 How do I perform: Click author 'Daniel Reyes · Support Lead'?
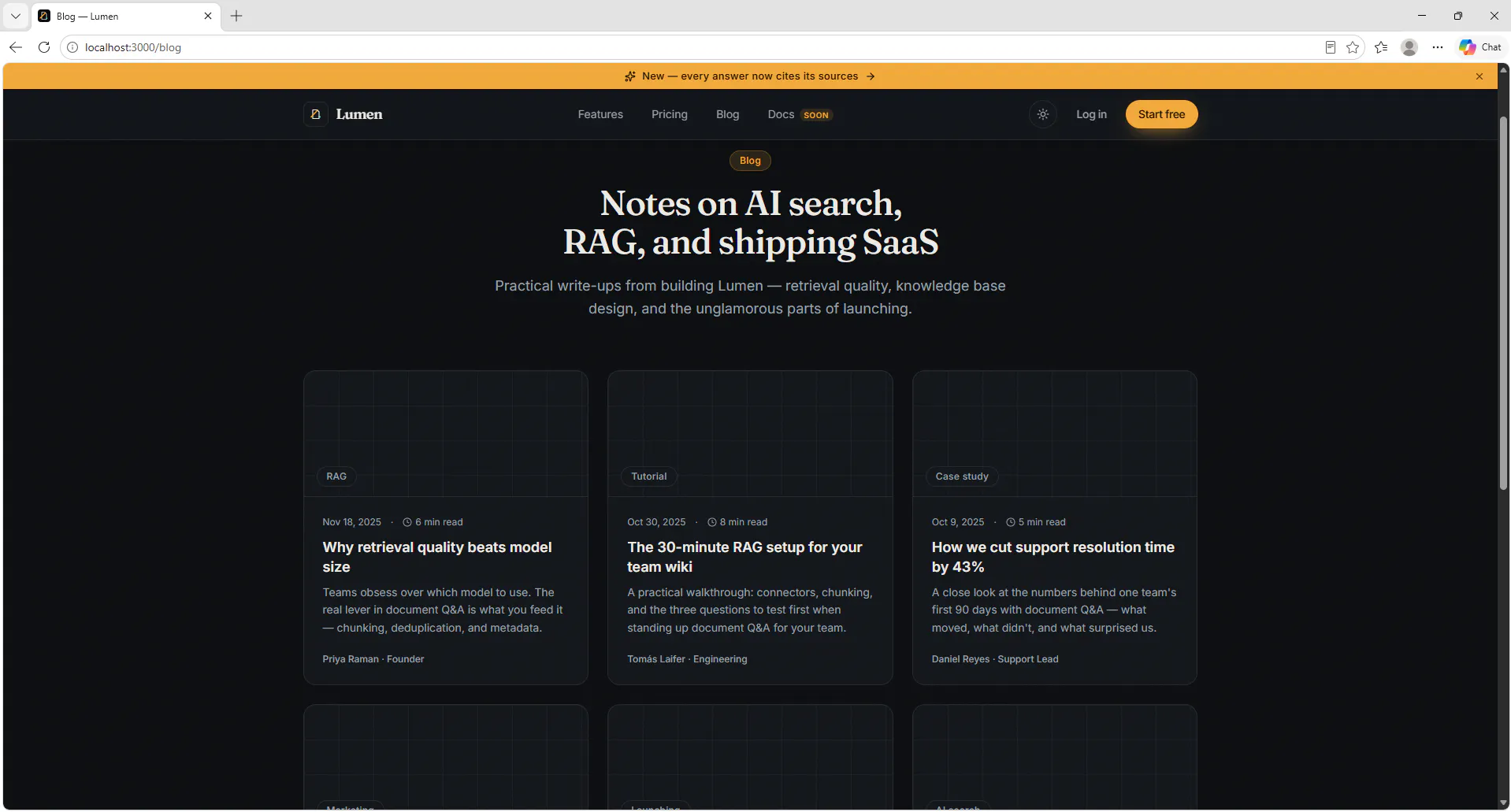[995, 659]
